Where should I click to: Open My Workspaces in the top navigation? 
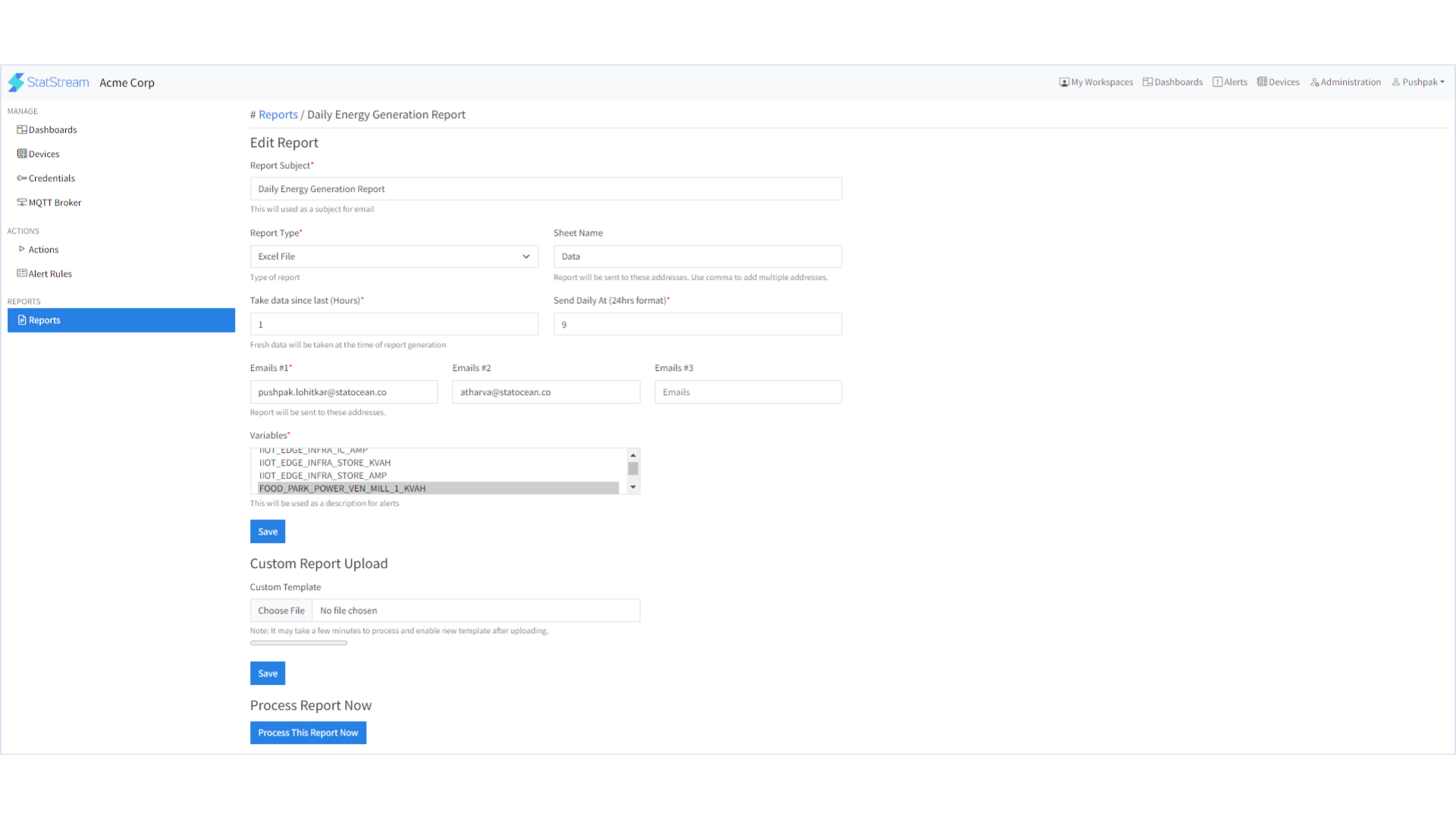[1096, 82]
